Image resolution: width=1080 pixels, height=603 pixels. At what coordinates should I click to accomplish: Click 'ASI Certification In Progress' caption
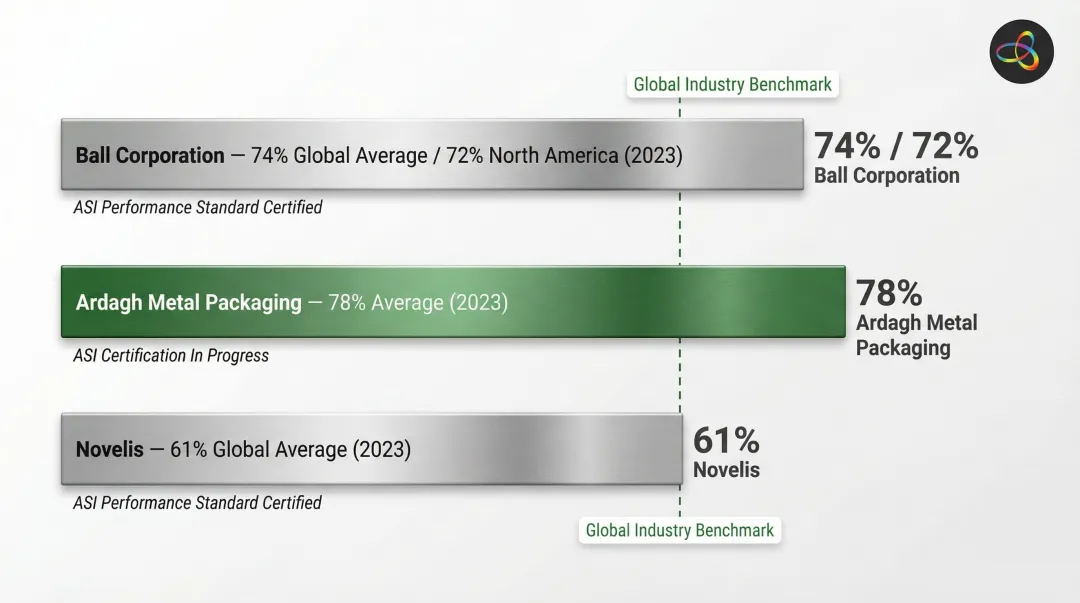click(x=171, y=356)
